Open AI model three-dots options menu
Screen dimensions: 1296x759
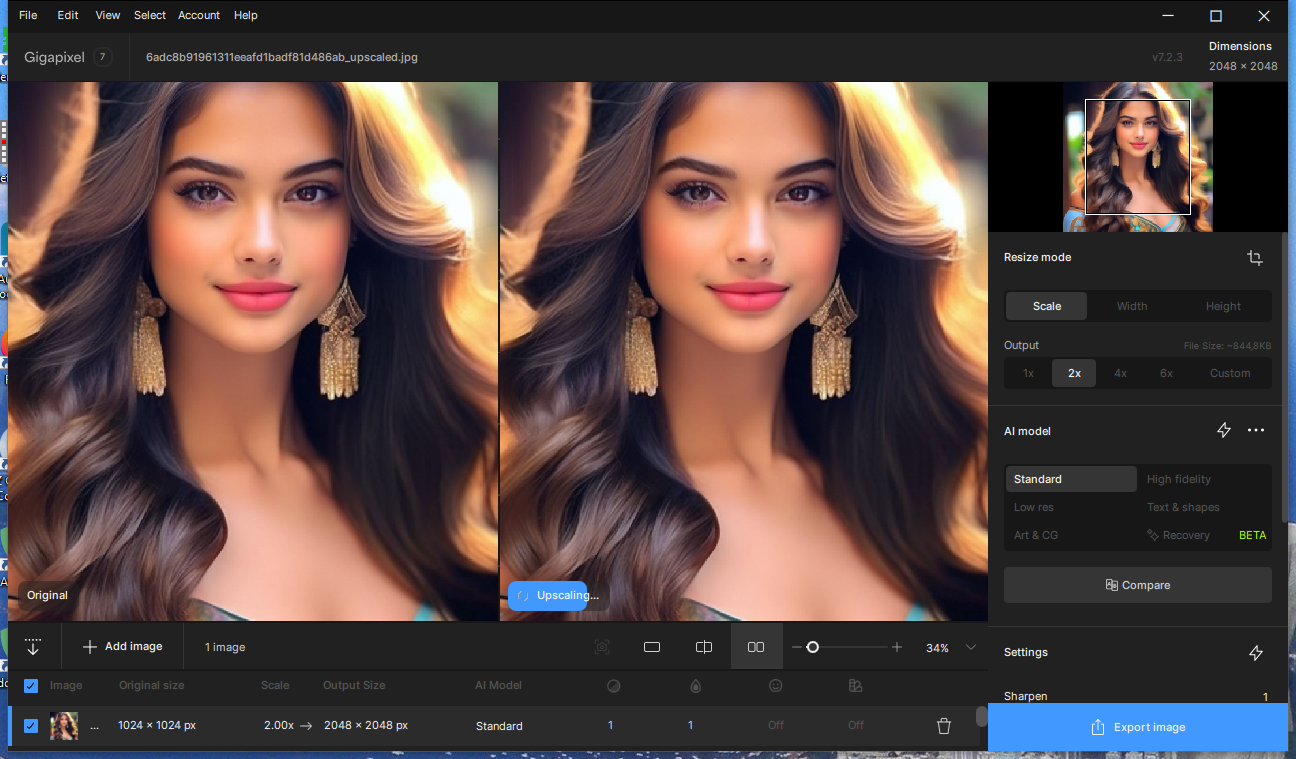point(1256,430)
